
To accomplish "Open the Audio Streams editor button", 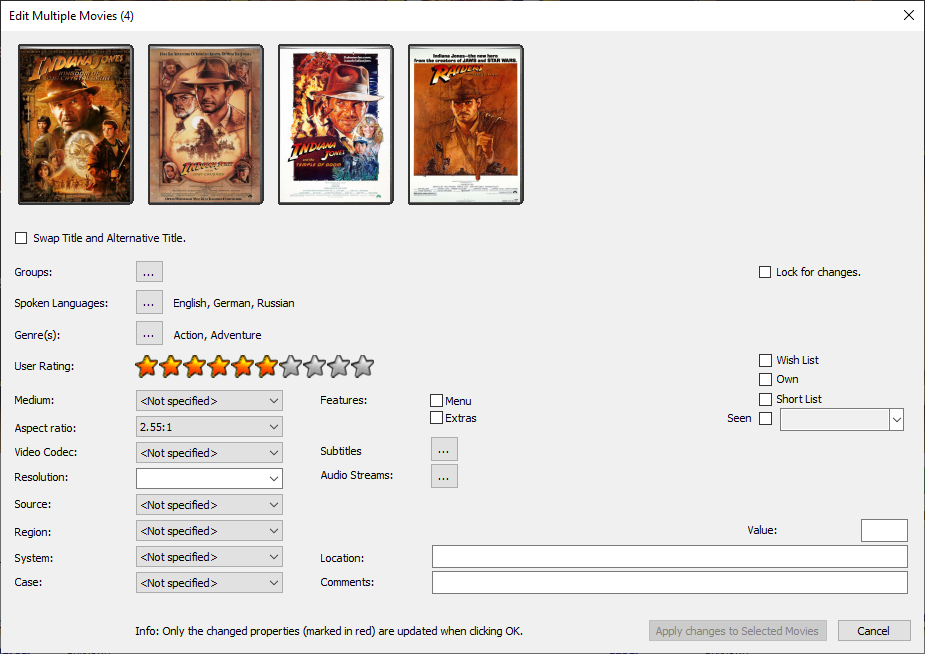I will click(x=444, y=476).
